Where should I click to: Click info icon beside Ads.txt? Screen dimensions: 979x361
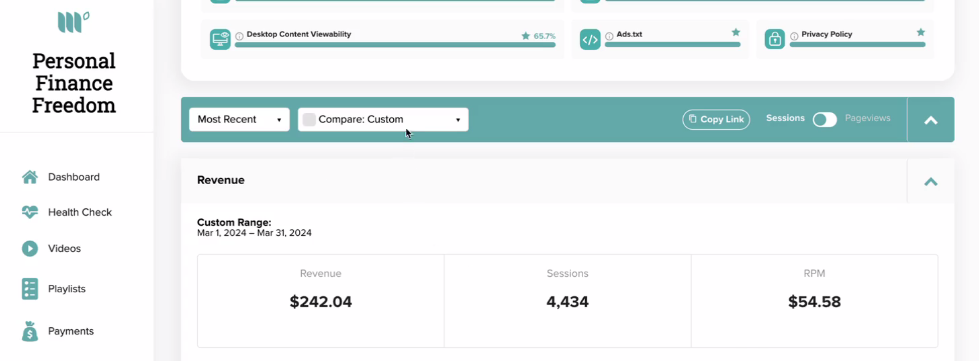tap(609, 36)
